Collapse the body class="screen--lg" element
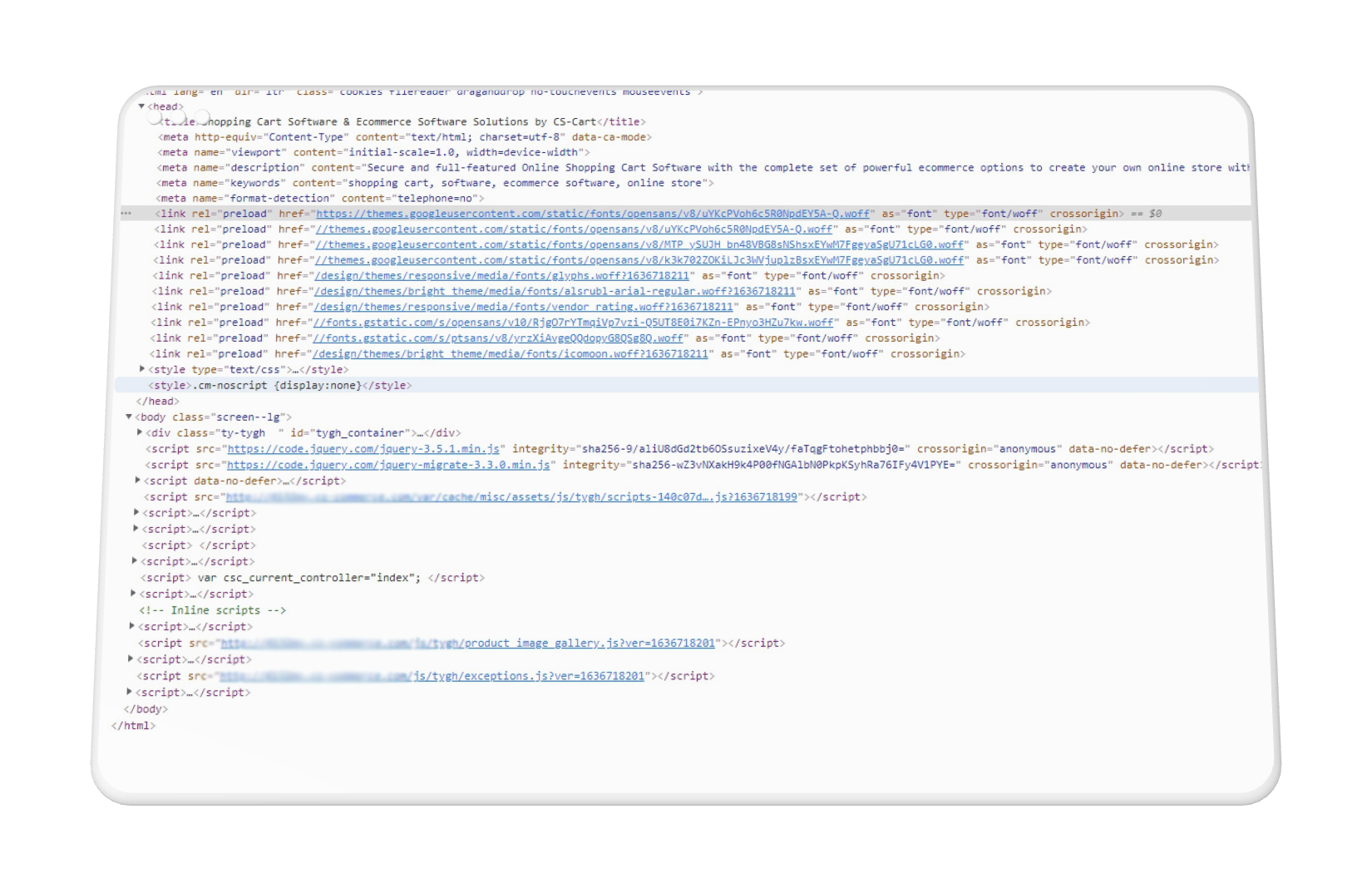1372x873 pixels. tap(129, 417)
